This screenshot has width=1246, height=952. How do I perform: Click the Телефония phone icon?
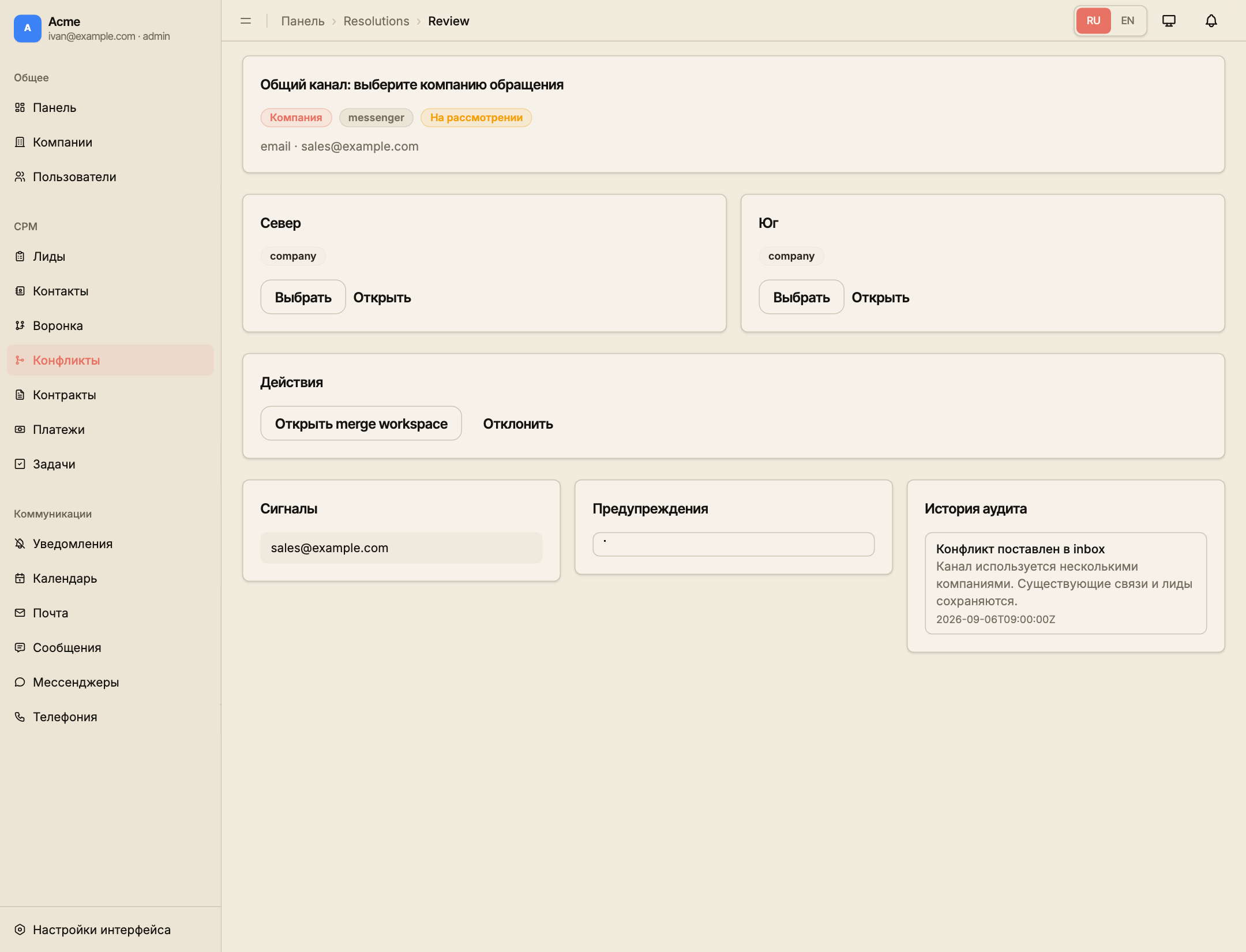tap(20, 717)
